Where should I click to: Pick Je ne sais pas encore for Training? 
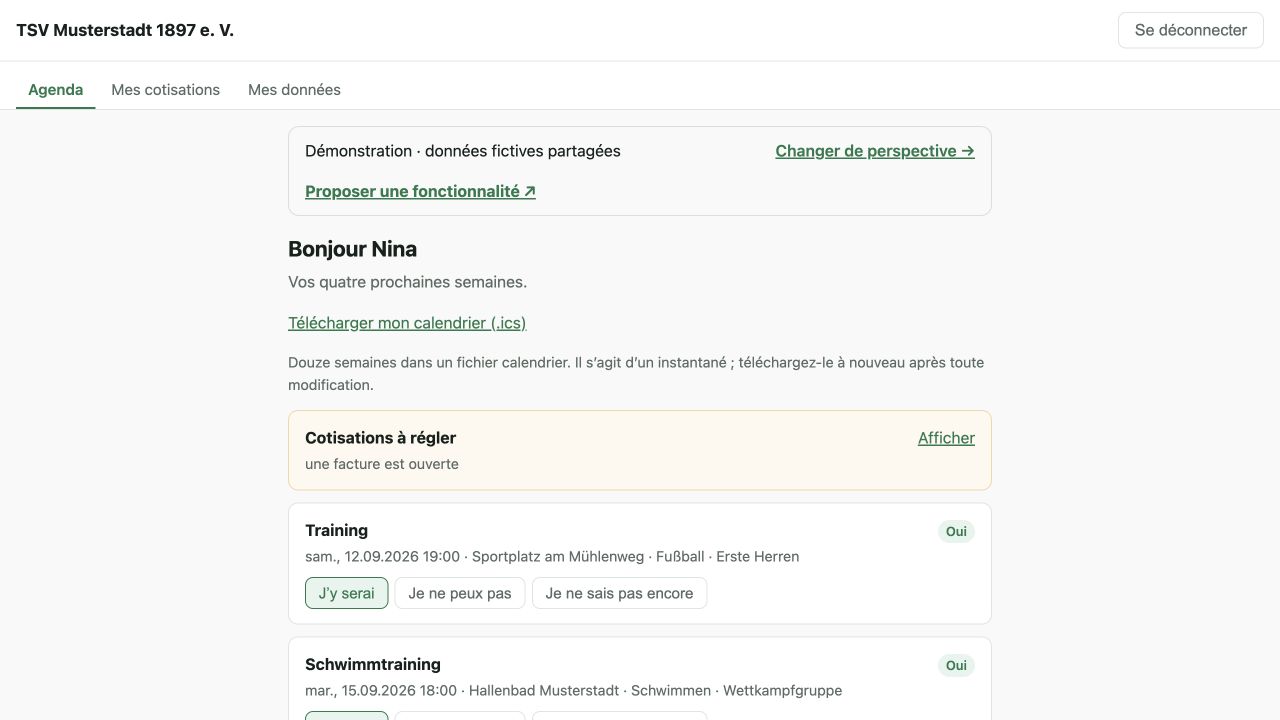pyautogui.click(x=619, y=593)
